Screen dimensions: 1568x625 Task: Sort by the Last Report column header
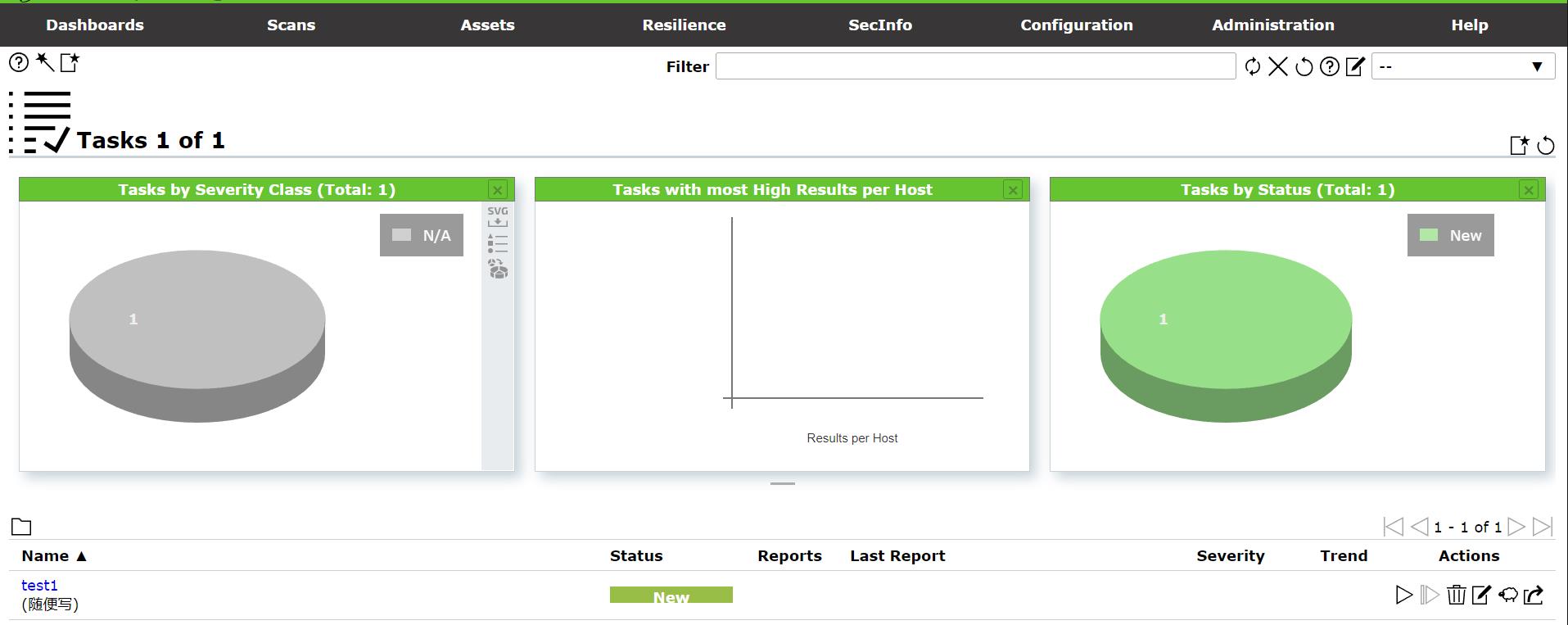(x=897, y=555)
